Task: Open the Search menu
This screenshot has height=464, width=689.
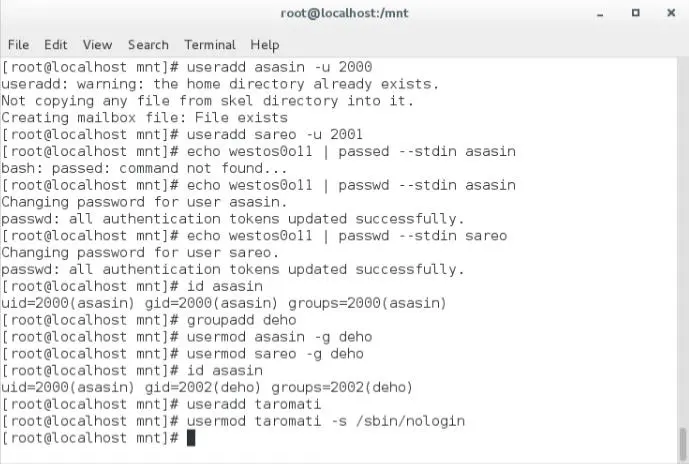Action: (x=148, y=45)
